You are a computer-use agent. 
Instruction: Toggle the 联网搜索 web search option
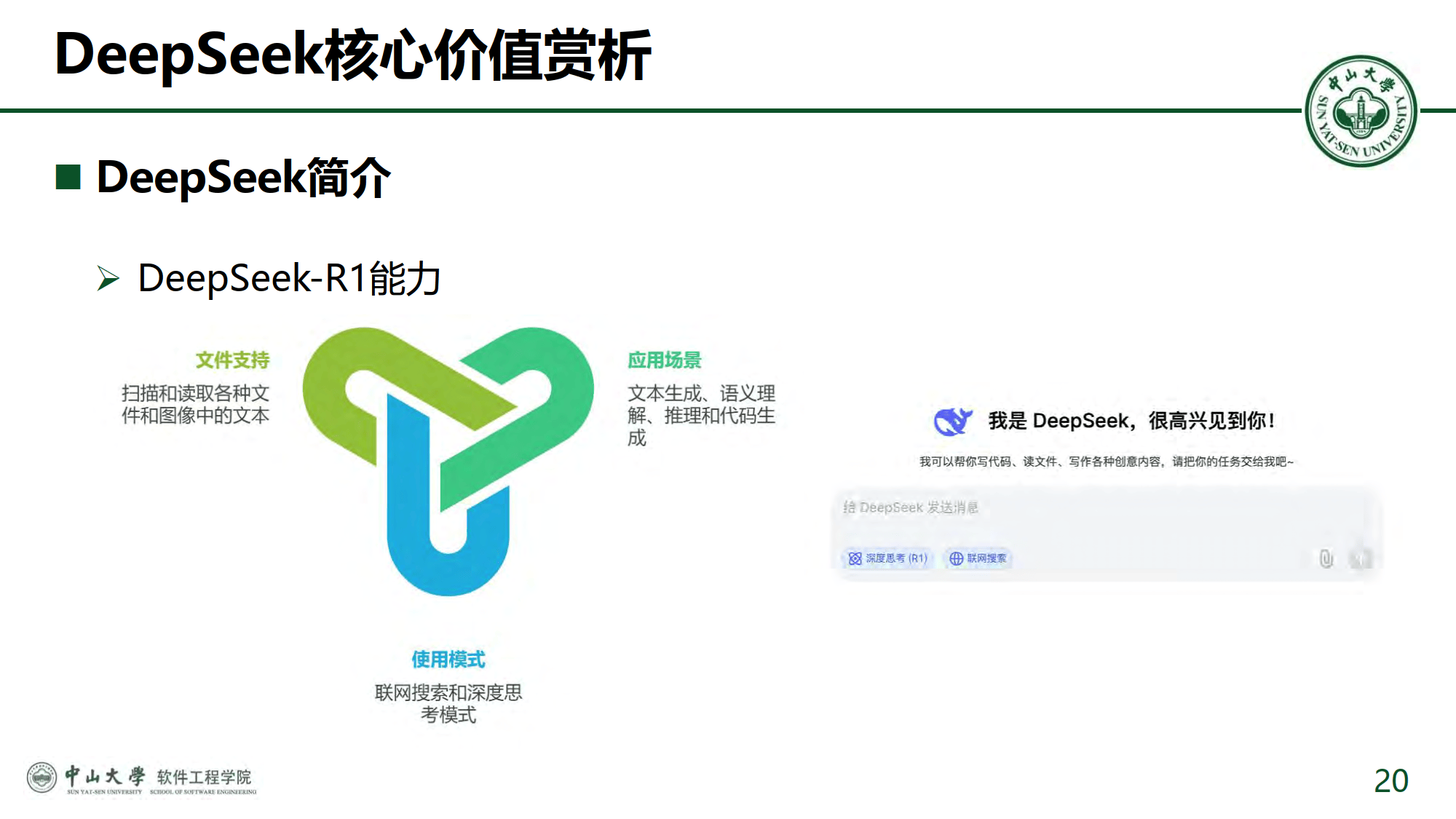979,558
